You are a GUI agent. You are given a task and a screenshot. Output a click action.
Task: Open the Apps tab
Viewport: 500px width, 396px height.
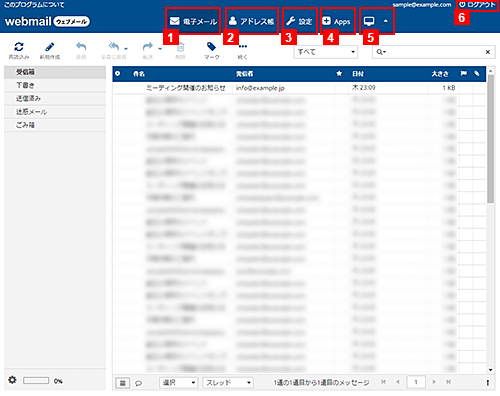click(x=337, y=21)
